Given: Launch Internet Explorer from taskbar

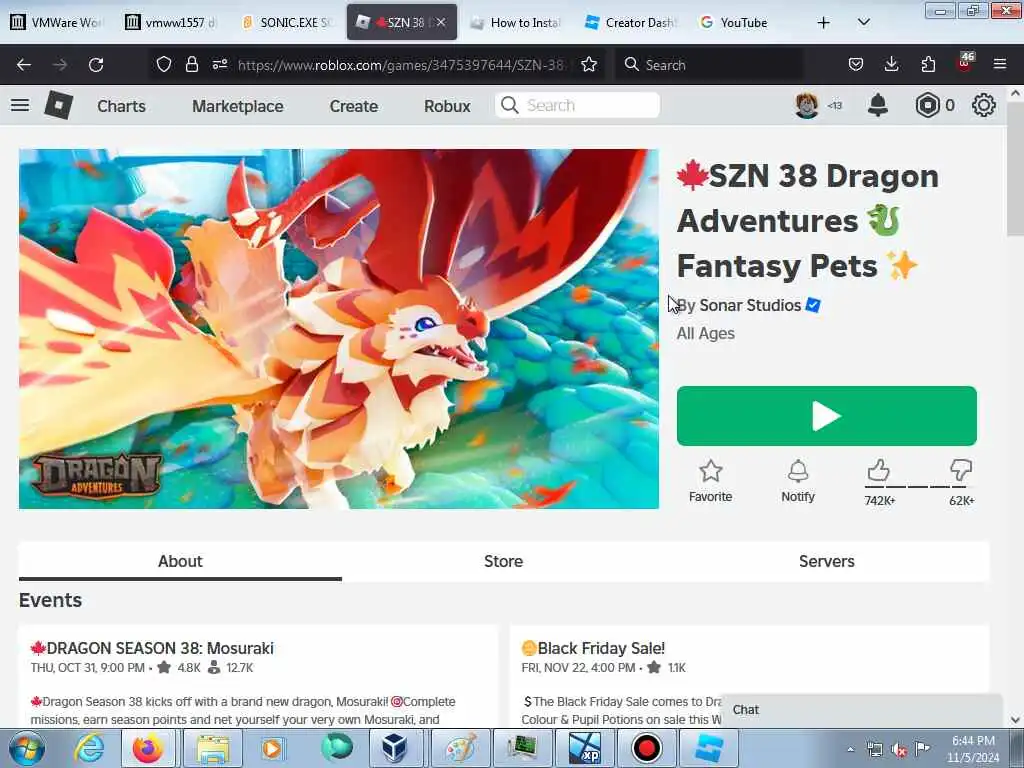Looking at the screenshot, I should tap(88, 748).
